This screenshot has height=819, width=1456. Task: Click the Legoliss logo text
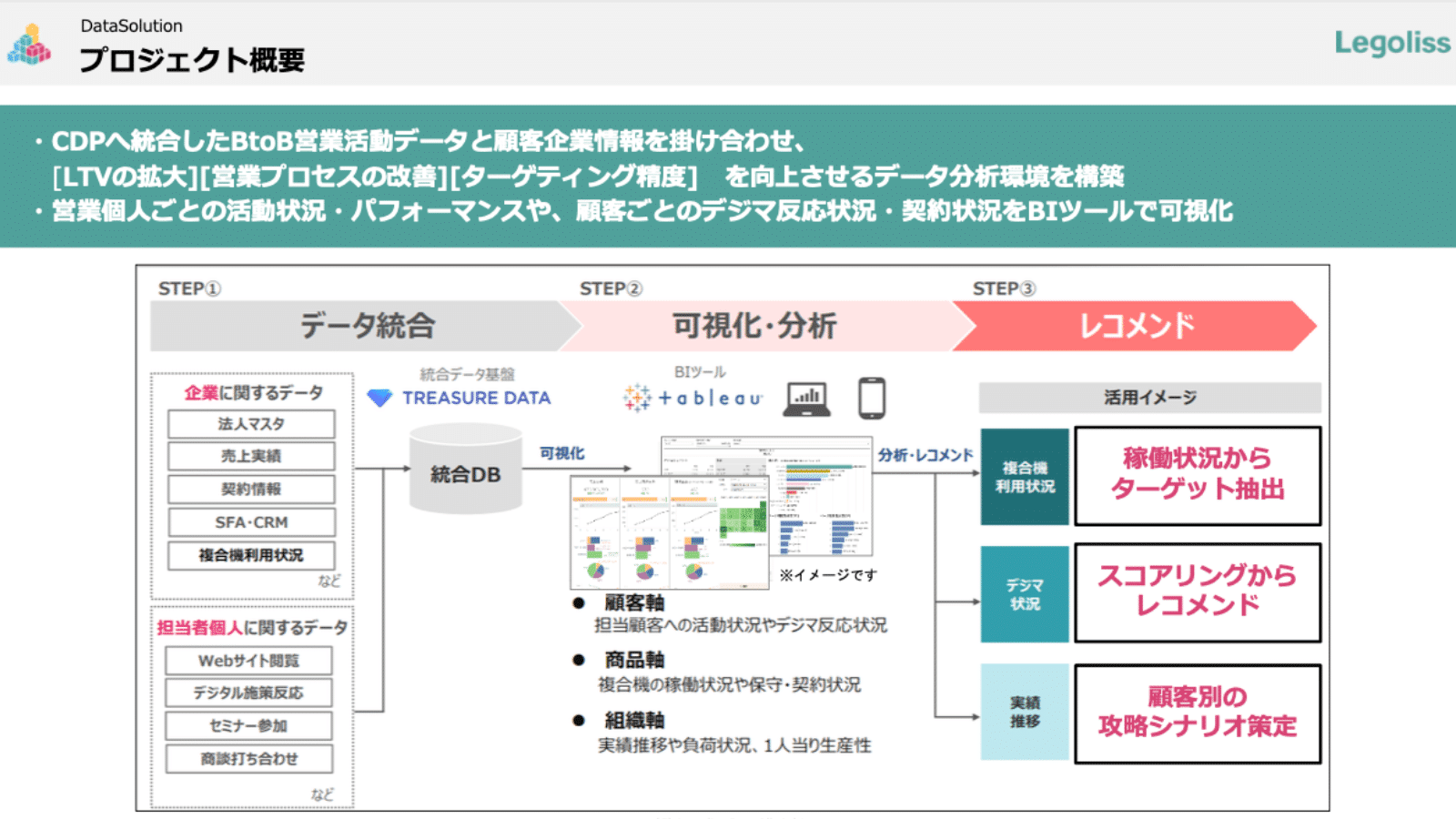pyautogui.click(x=1391, y=43)
